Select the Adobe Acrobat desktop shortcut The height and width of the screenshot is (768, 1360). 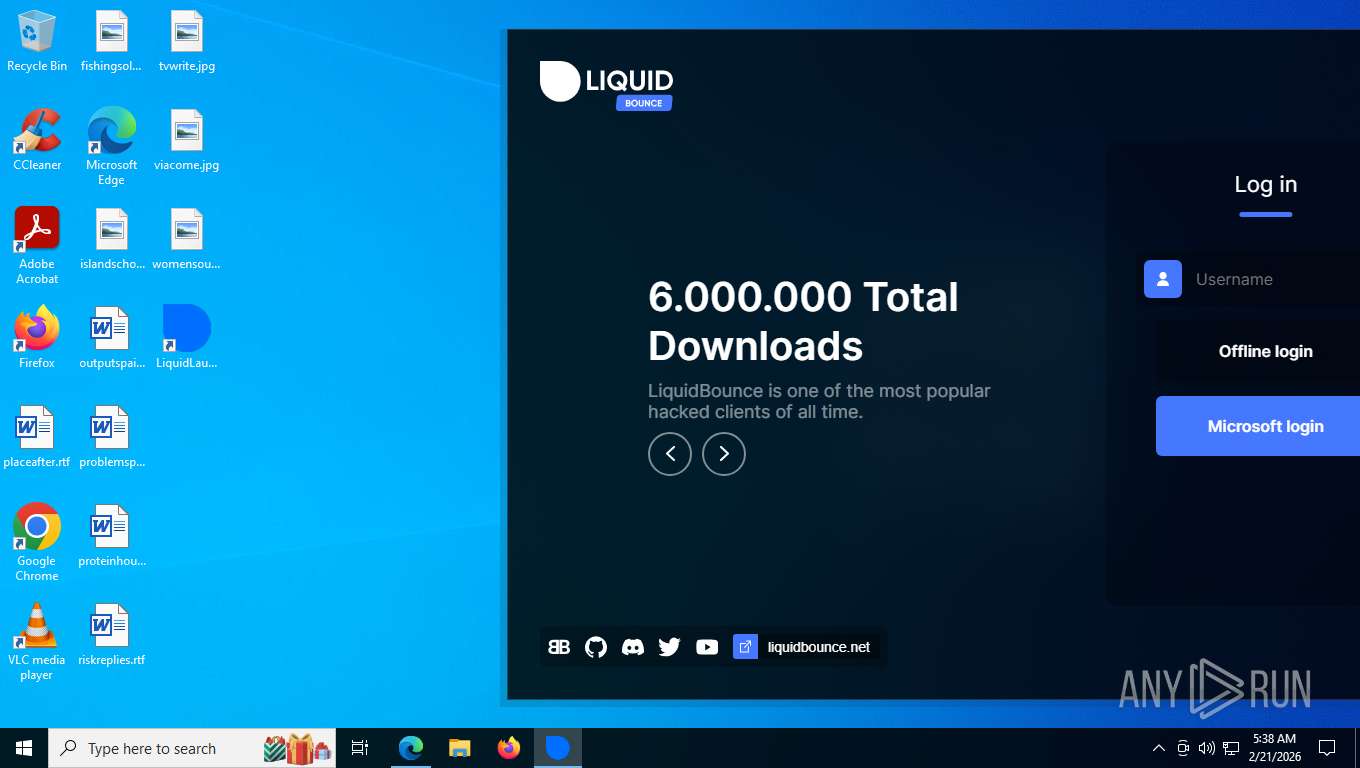point(37,246)
